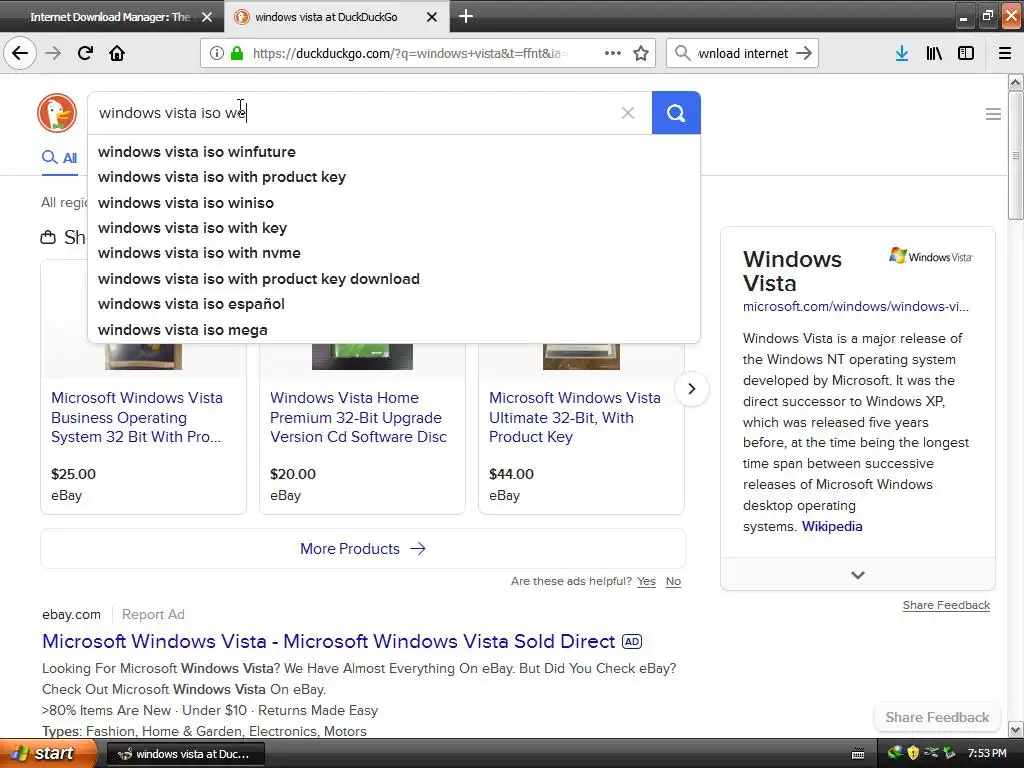The image size is (1024, 768).
Task: Click the browser forward arrow
Action: pos(53,53)
